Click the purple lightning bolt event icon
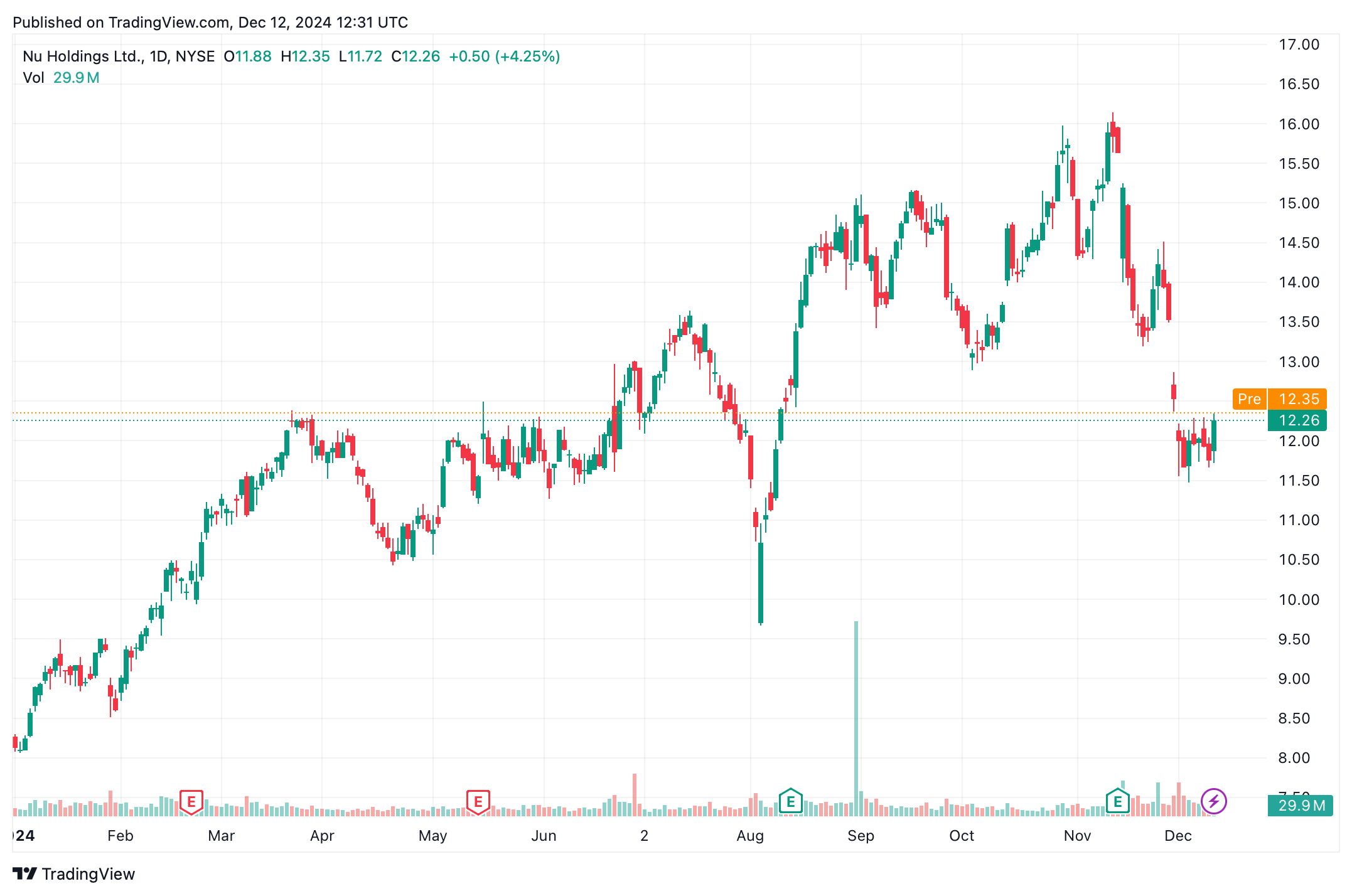The height and width of the screenshot is (896, 1352). pyautogui.click(x=1213, y=801)
